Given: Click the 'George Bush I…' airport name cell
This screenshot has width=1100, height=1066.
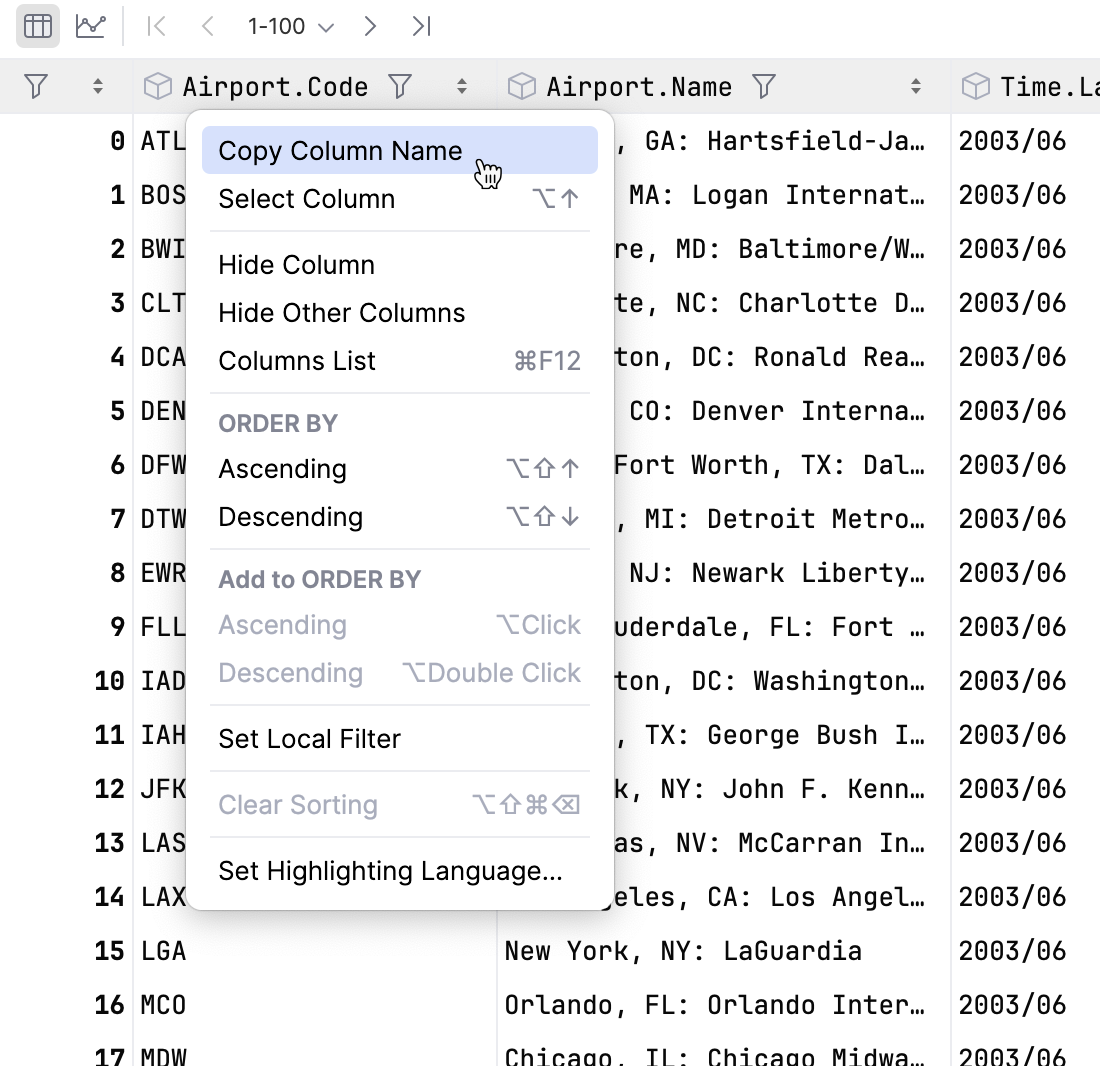Looking at the screenshot, I should coord(782,735).
